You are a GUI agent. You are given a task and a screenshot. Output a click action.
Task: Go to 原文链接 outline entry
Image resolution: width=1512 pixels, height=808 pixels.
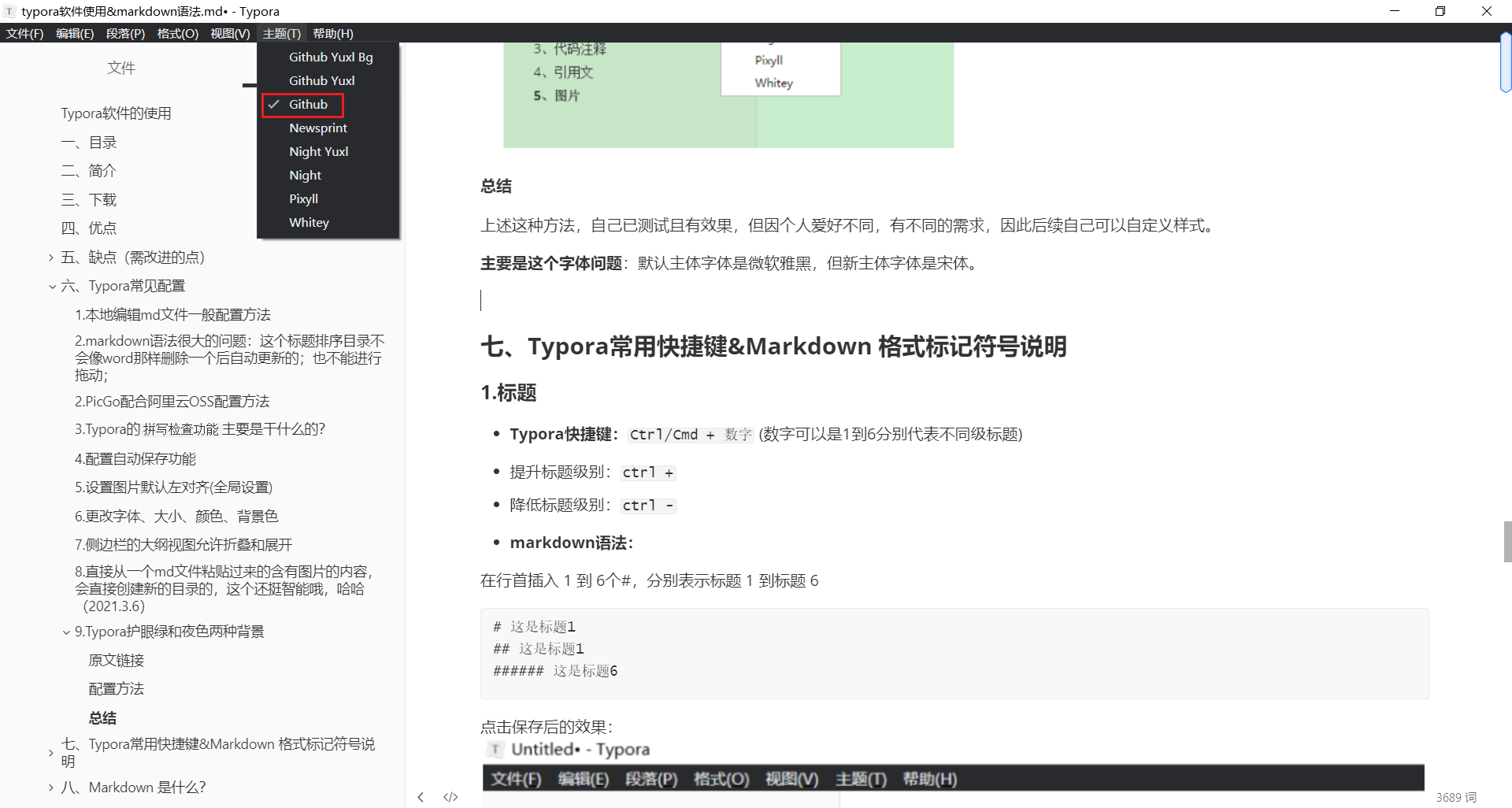(117, 661)
